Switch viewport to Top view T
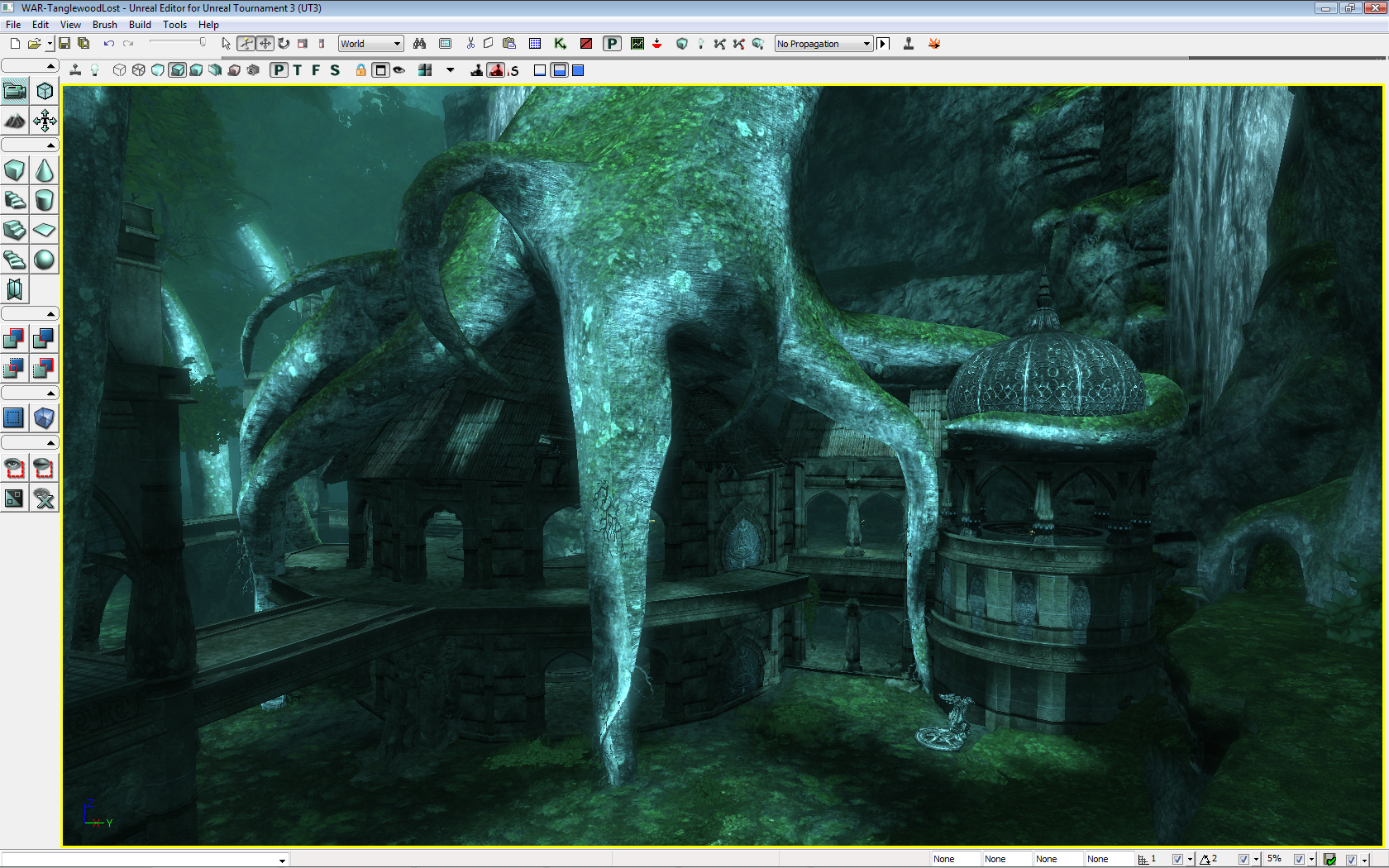The image size is (1389, 868). tap(298, 70)
